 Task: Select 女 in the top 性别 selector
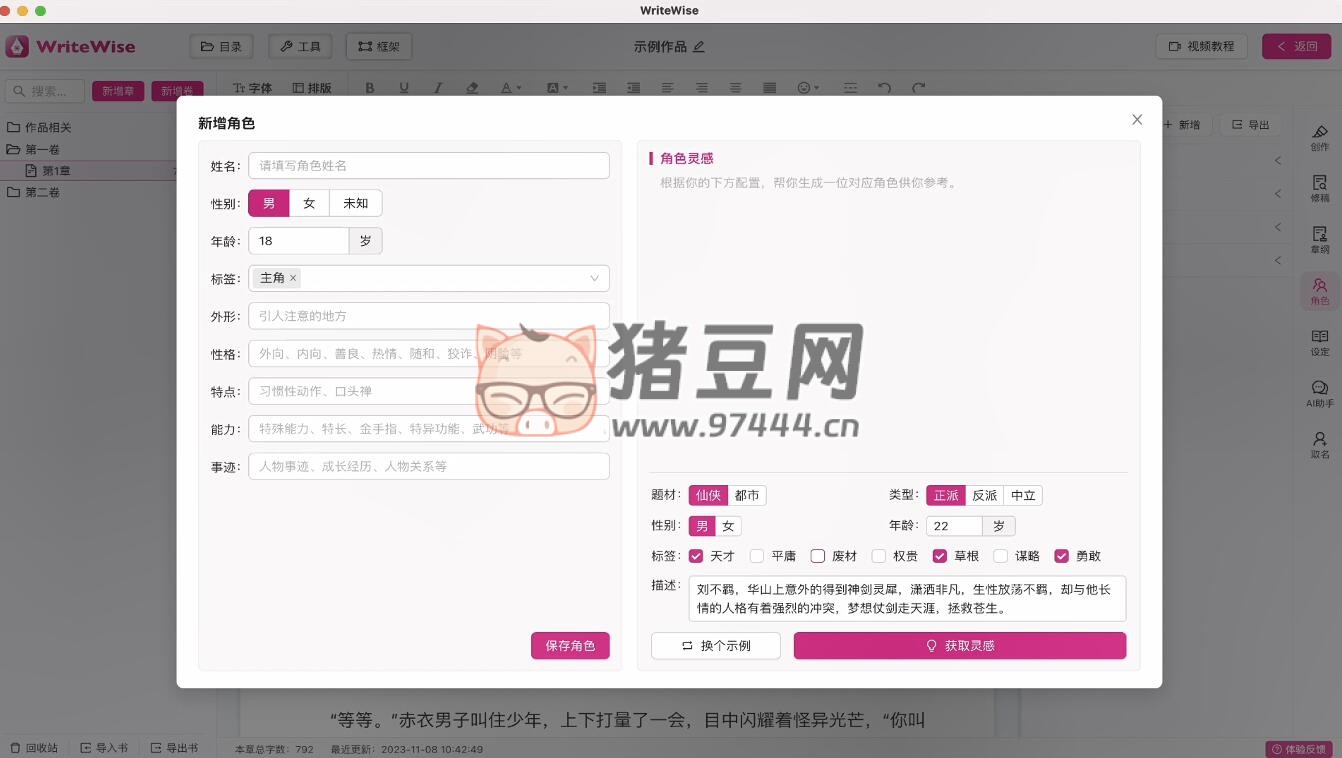click(x=309, y=203)
